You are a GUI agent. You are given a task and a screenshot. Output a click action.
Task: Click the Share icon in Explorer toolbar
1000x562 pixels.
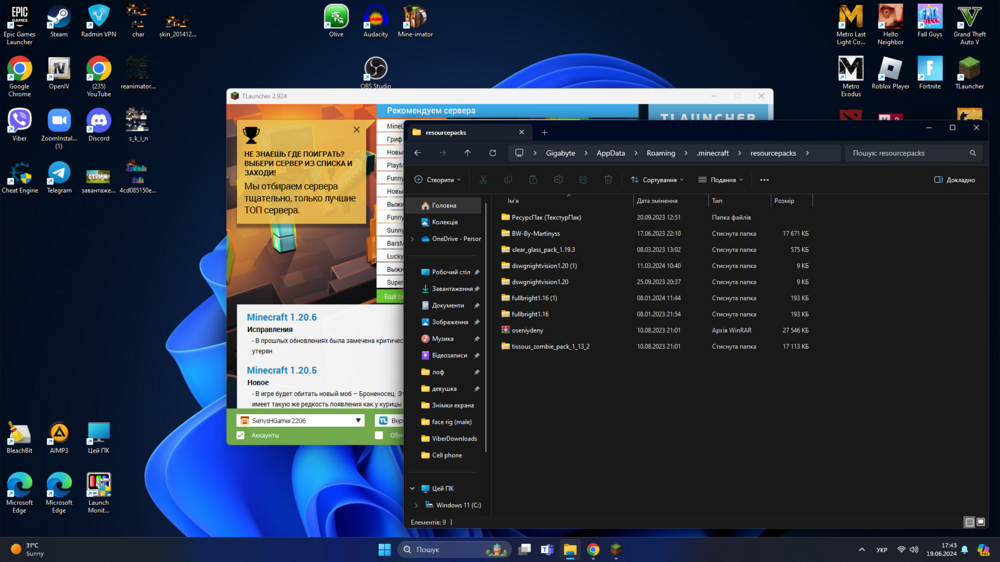(x=583, y=180)
